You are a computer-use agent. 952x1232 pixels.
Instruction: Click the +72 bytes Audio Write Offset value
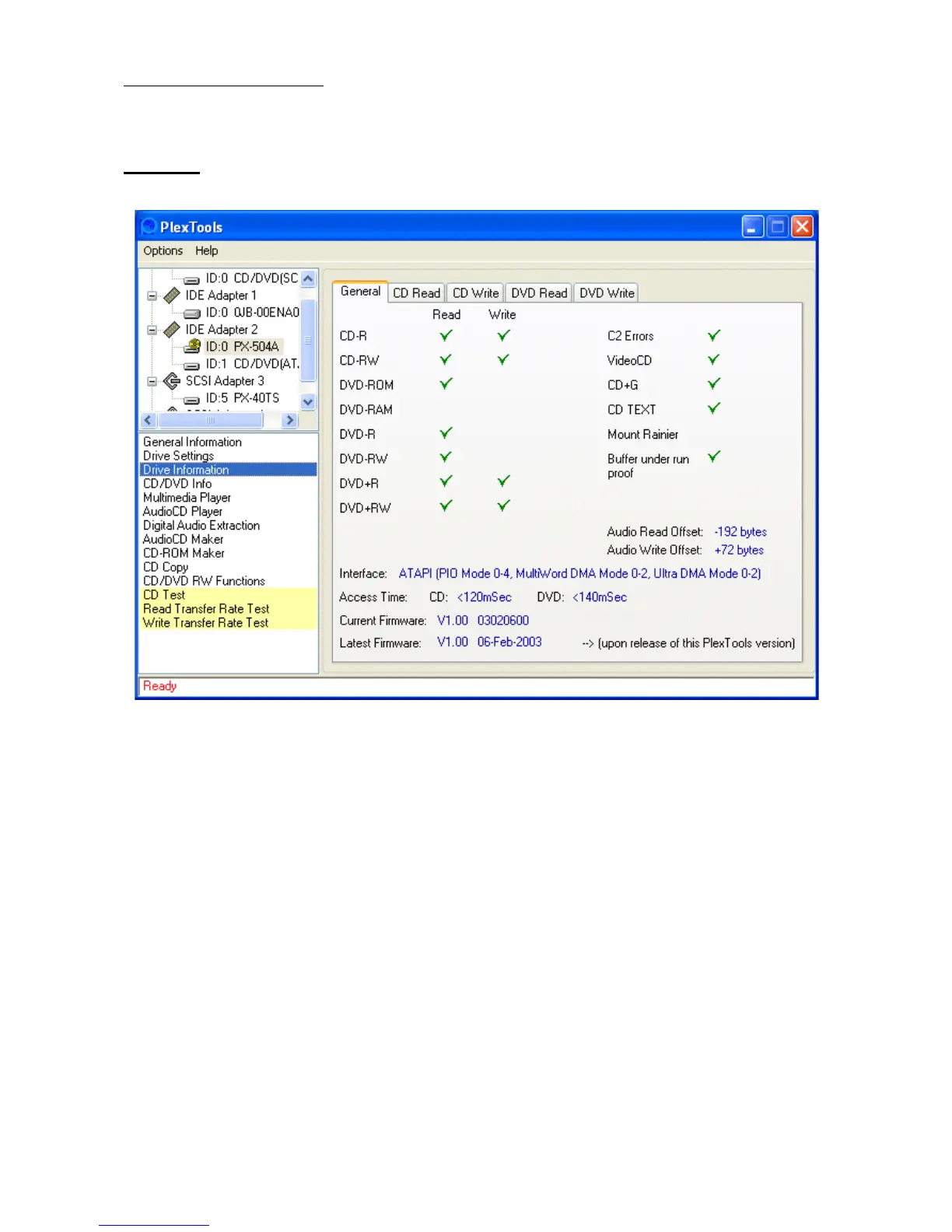click(x=739, y=550)
